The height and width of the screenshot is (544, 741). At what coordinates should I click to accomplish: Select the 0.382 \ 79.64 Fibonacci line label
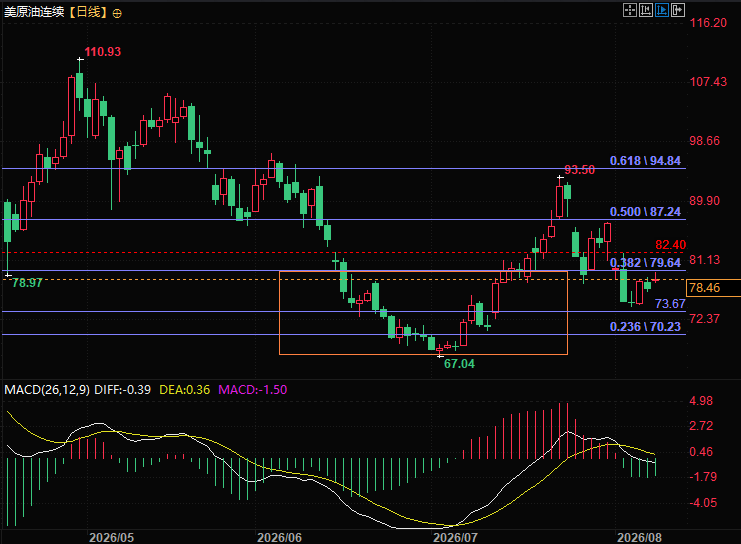(x=645, y=263)
